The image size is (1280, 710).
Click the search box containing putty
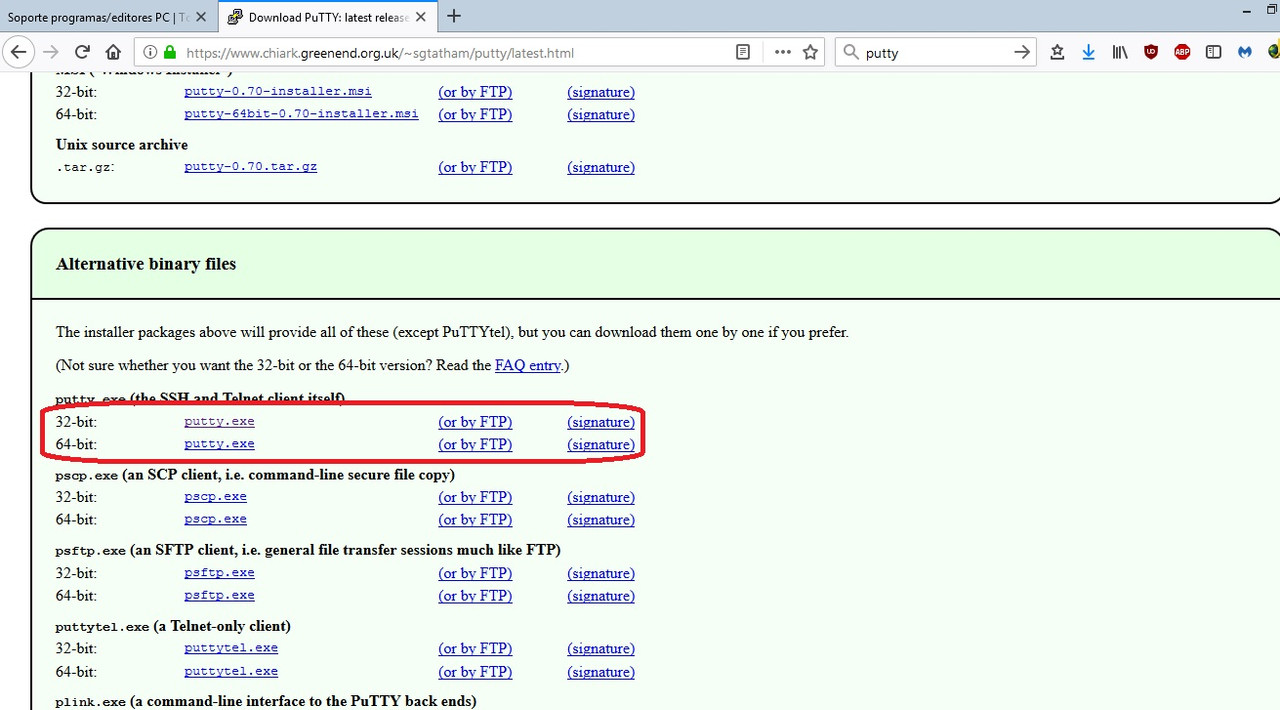coord(935,53)
